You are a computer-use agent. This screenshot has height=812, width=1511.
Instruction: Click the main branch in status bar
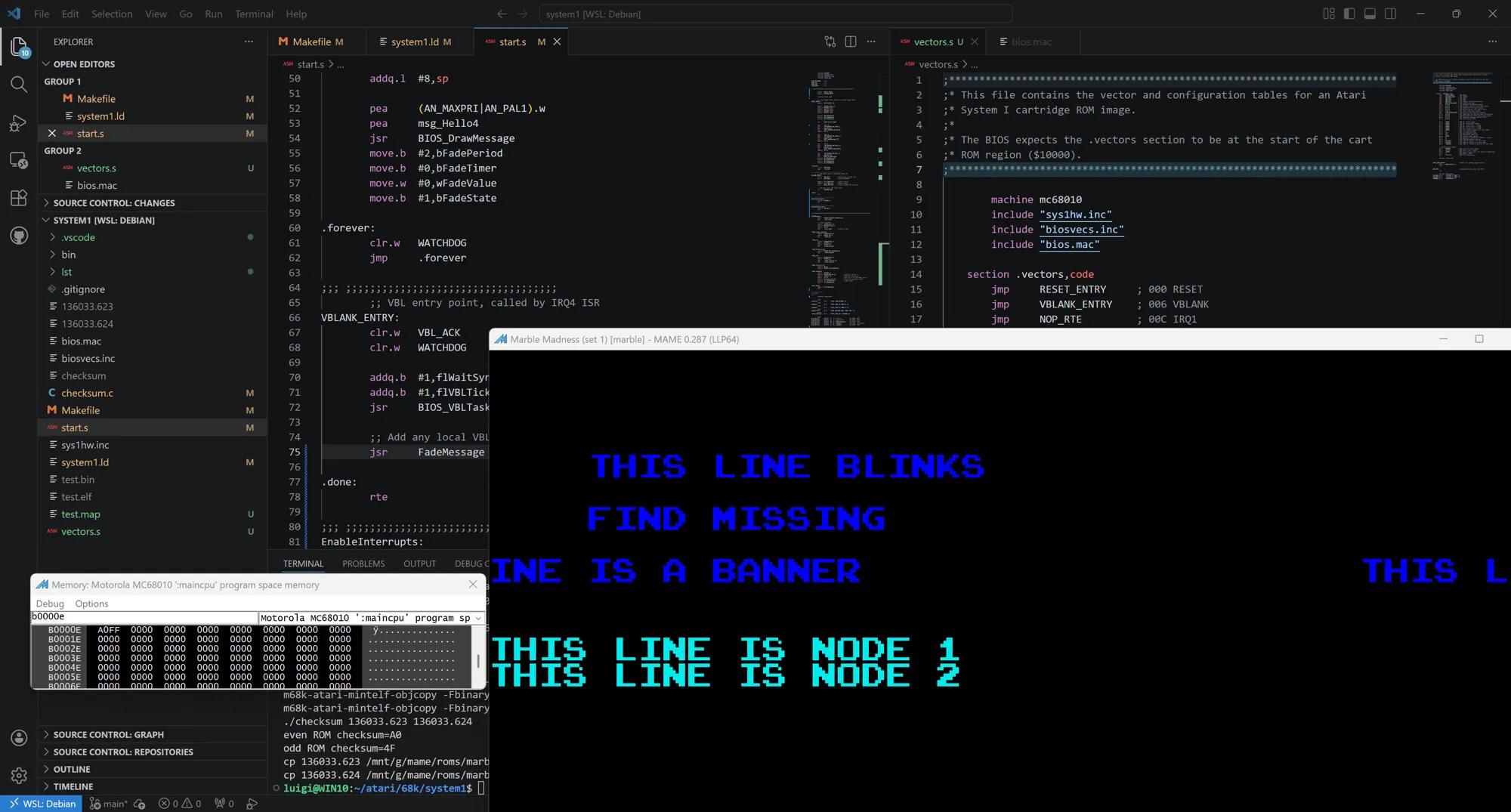click(x=110, y=804)
